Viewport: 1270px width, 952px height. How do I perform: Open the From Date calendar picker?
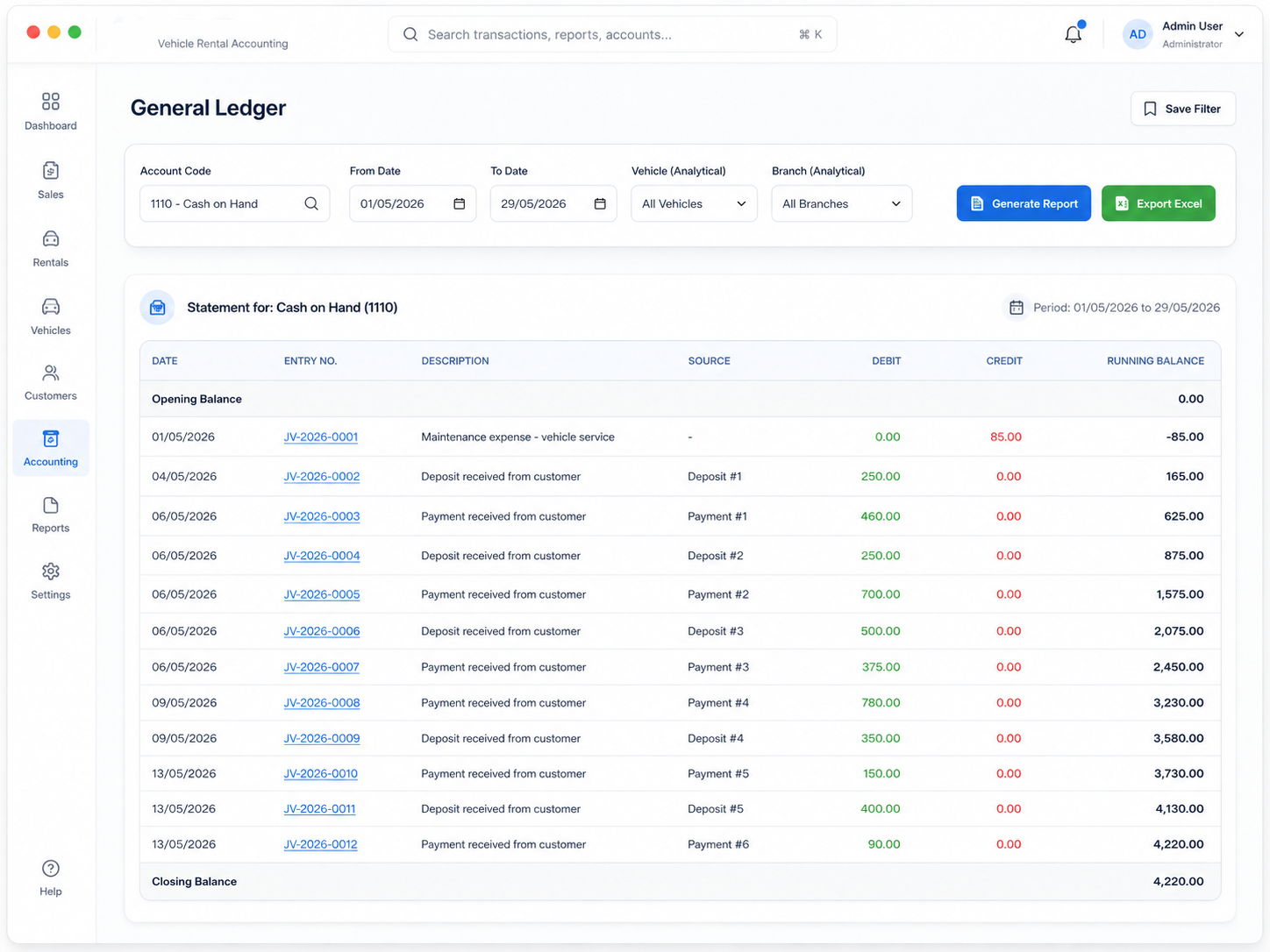(x=459, y=203)
